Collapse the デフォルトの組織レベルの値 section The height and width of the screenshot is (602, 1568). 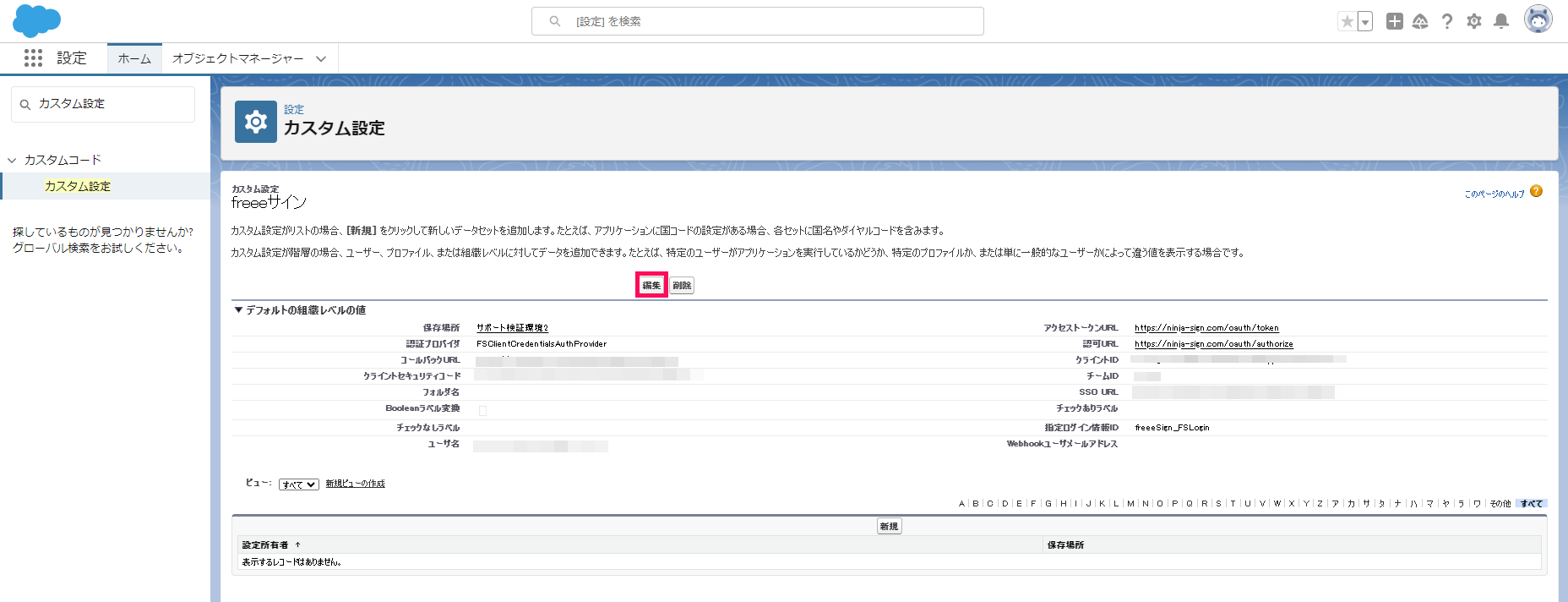(x=238, y=310)
